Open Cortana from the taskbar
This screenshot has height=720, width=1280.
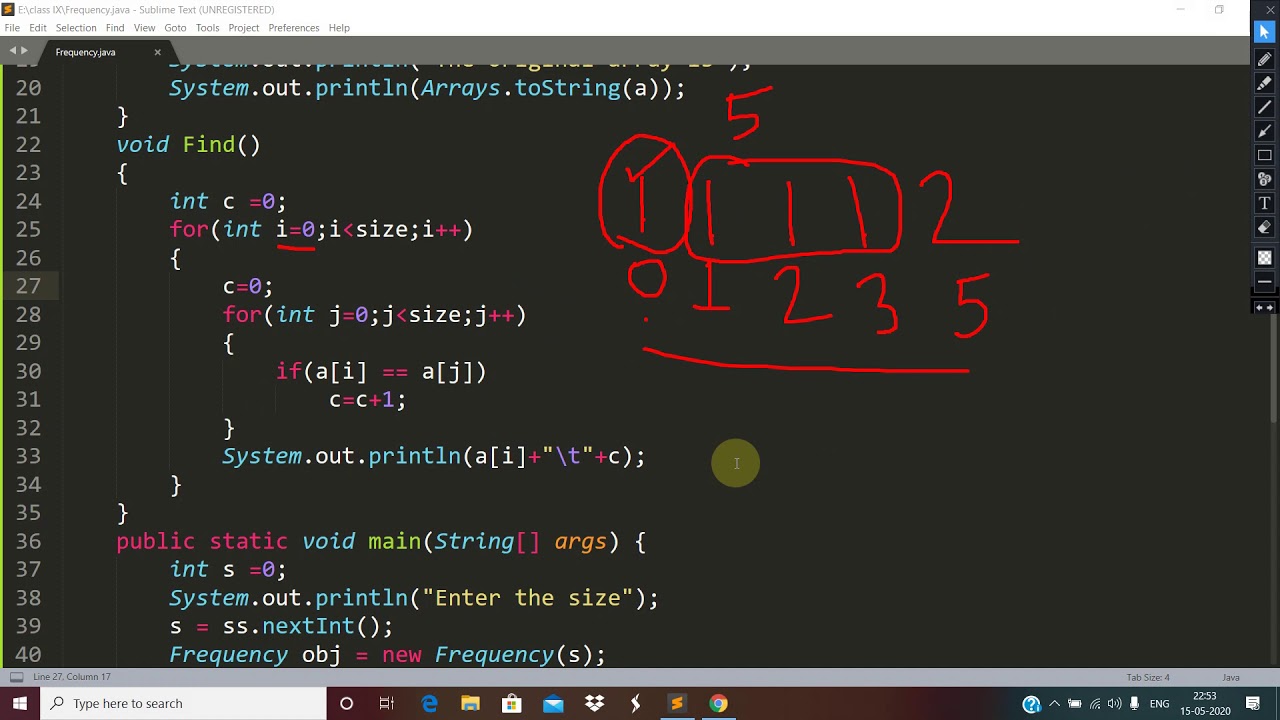346,703
